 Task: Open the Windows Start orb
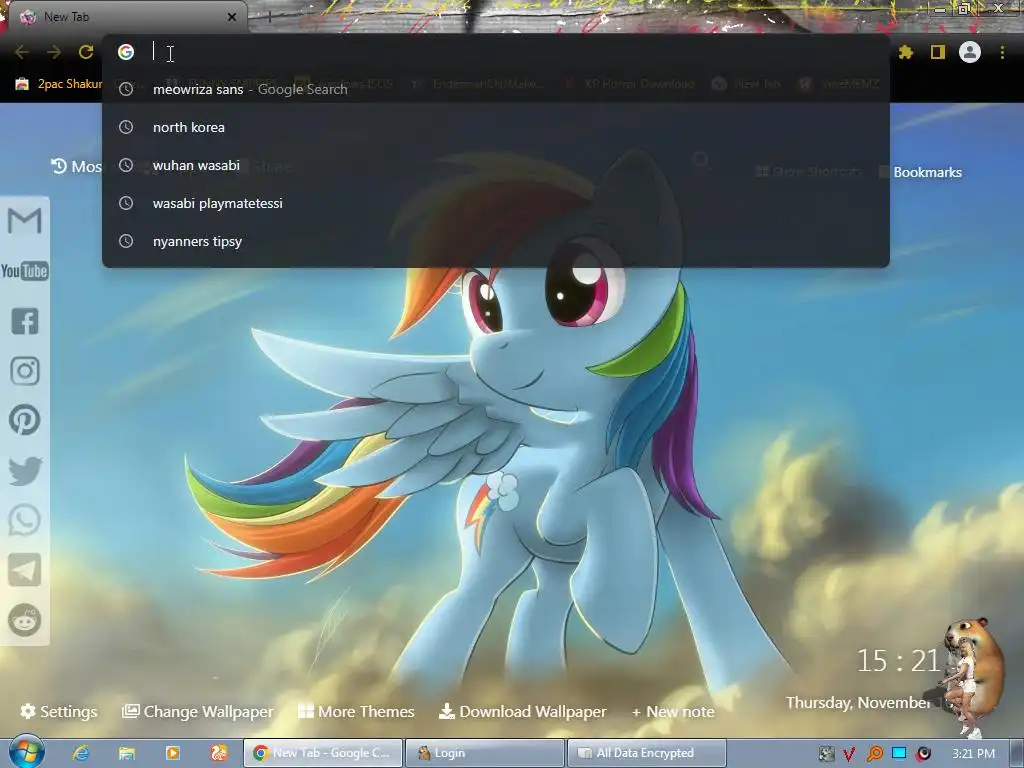pyautogui.click(x=25, y=752)
